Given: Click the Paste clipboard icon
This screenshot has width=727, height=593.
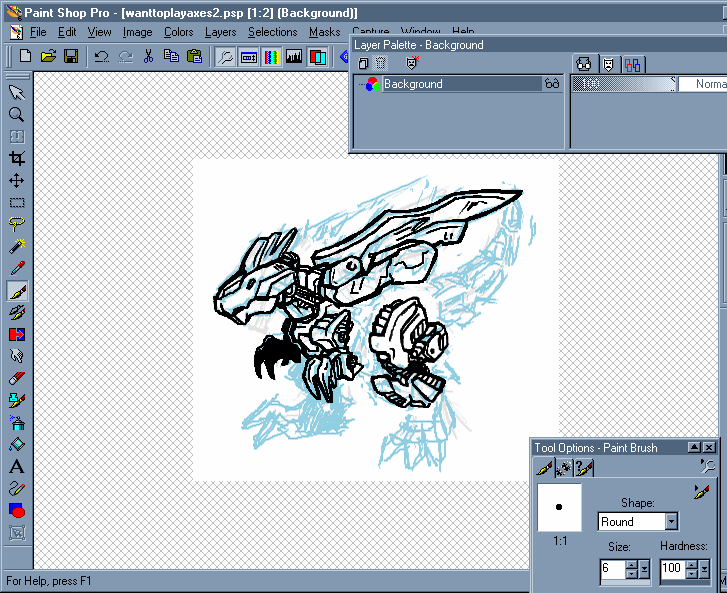Looking at the screenshot, I should (x=194, y=57).
